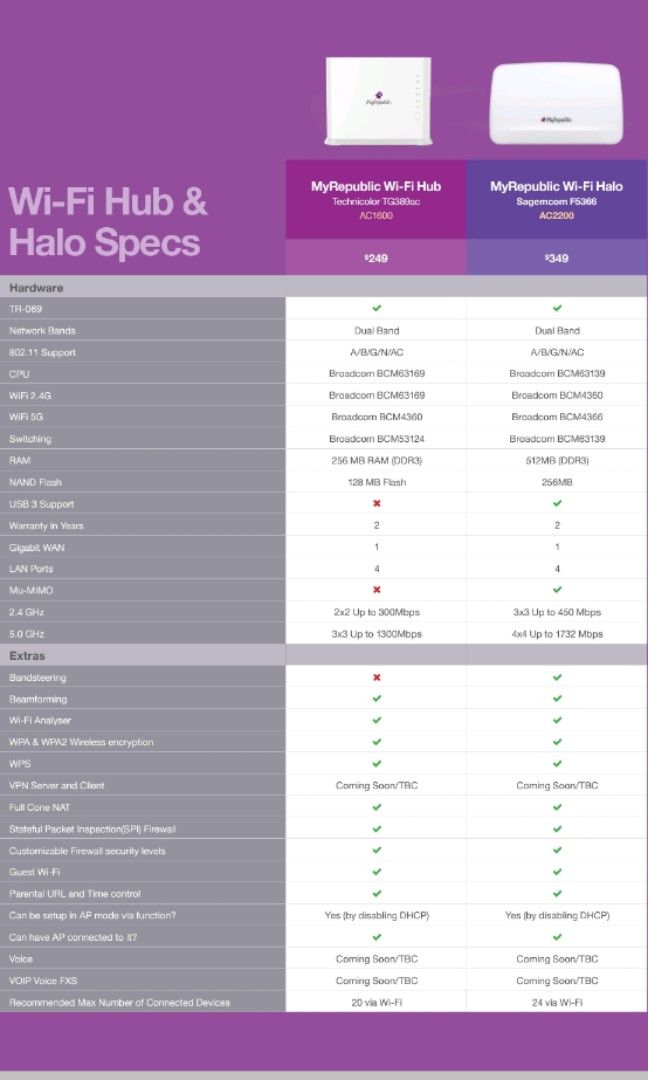
Task: Click the Wi-Fi Halo router image
Action: click(557, 105)
